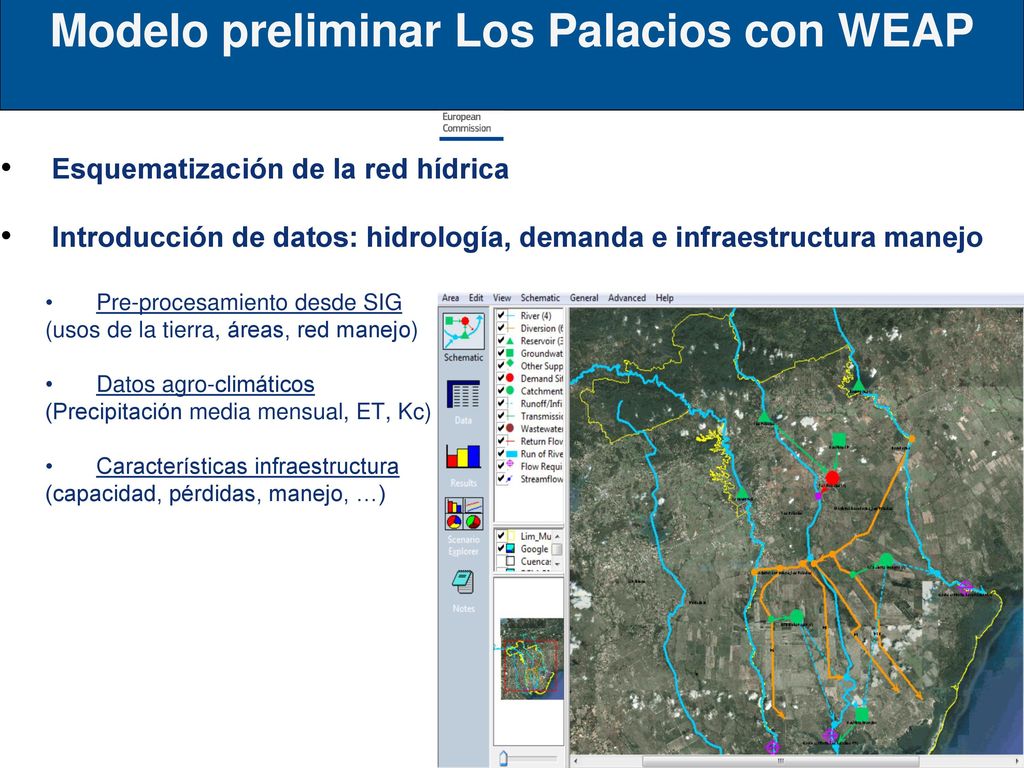Open the Edit menu
Screen dimensions: 1024x768
(x=476, y=298)
